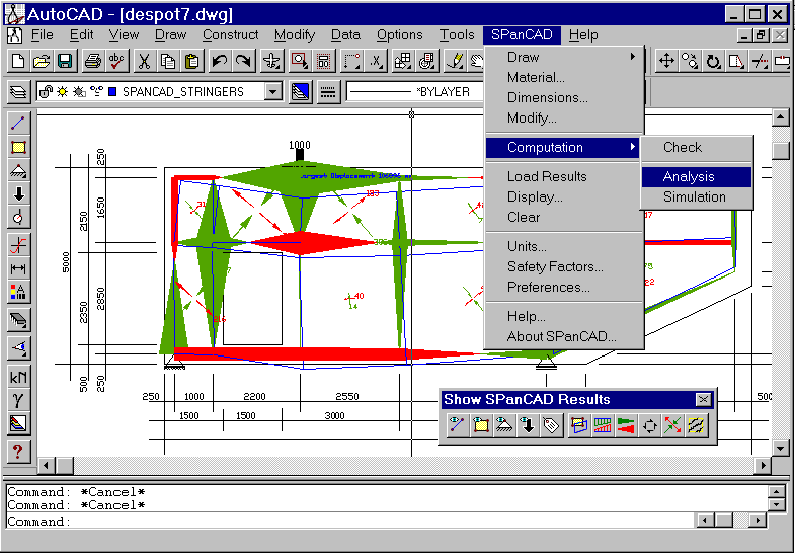Image resolution: width=795 pixels, height=553 pixels.
Task: Open the Options menu
Action: pos(400,35)
